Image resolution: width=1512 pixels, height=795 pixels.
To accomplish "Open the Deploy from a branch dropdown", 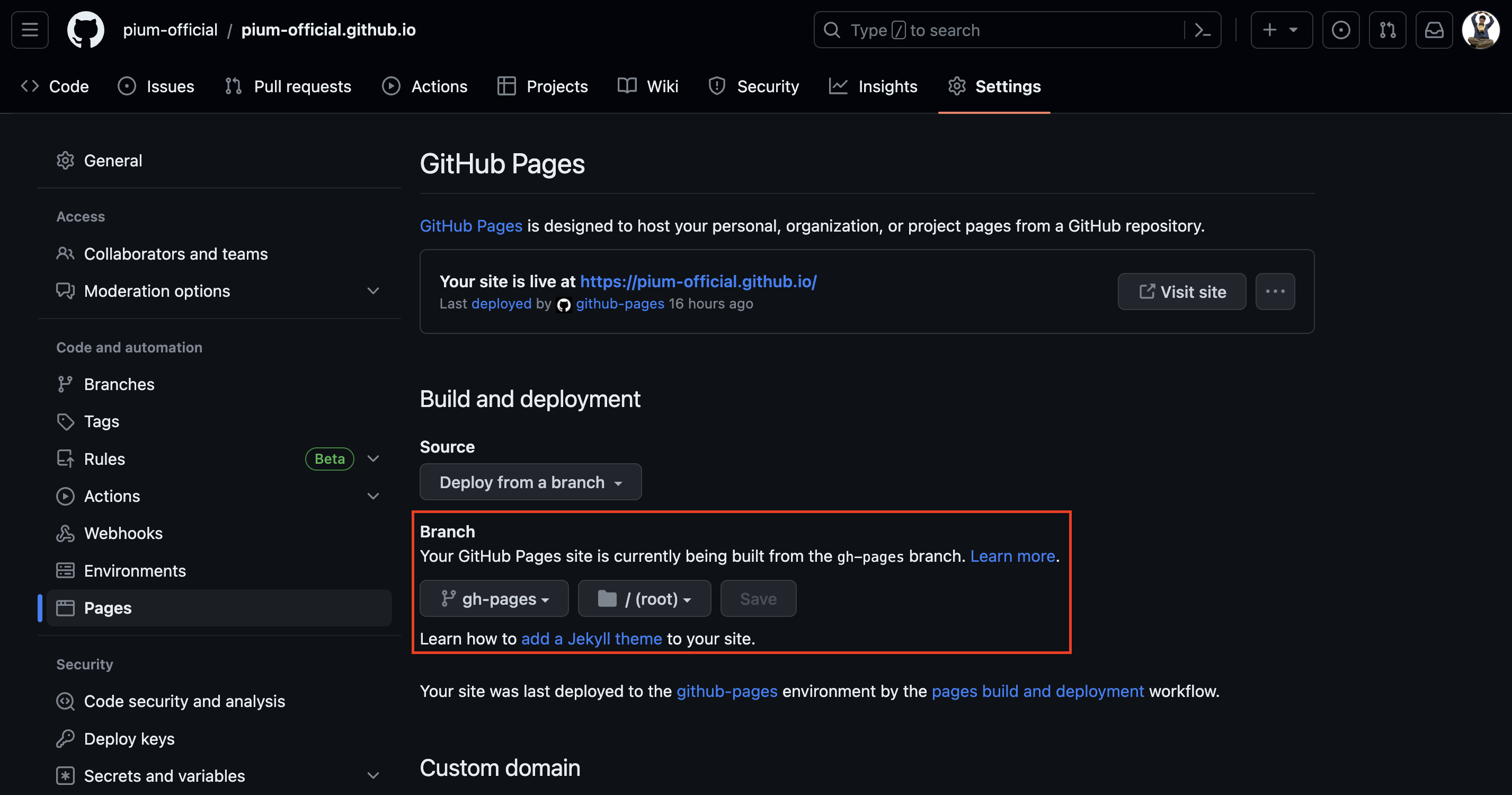I will (x=530, y=482).
